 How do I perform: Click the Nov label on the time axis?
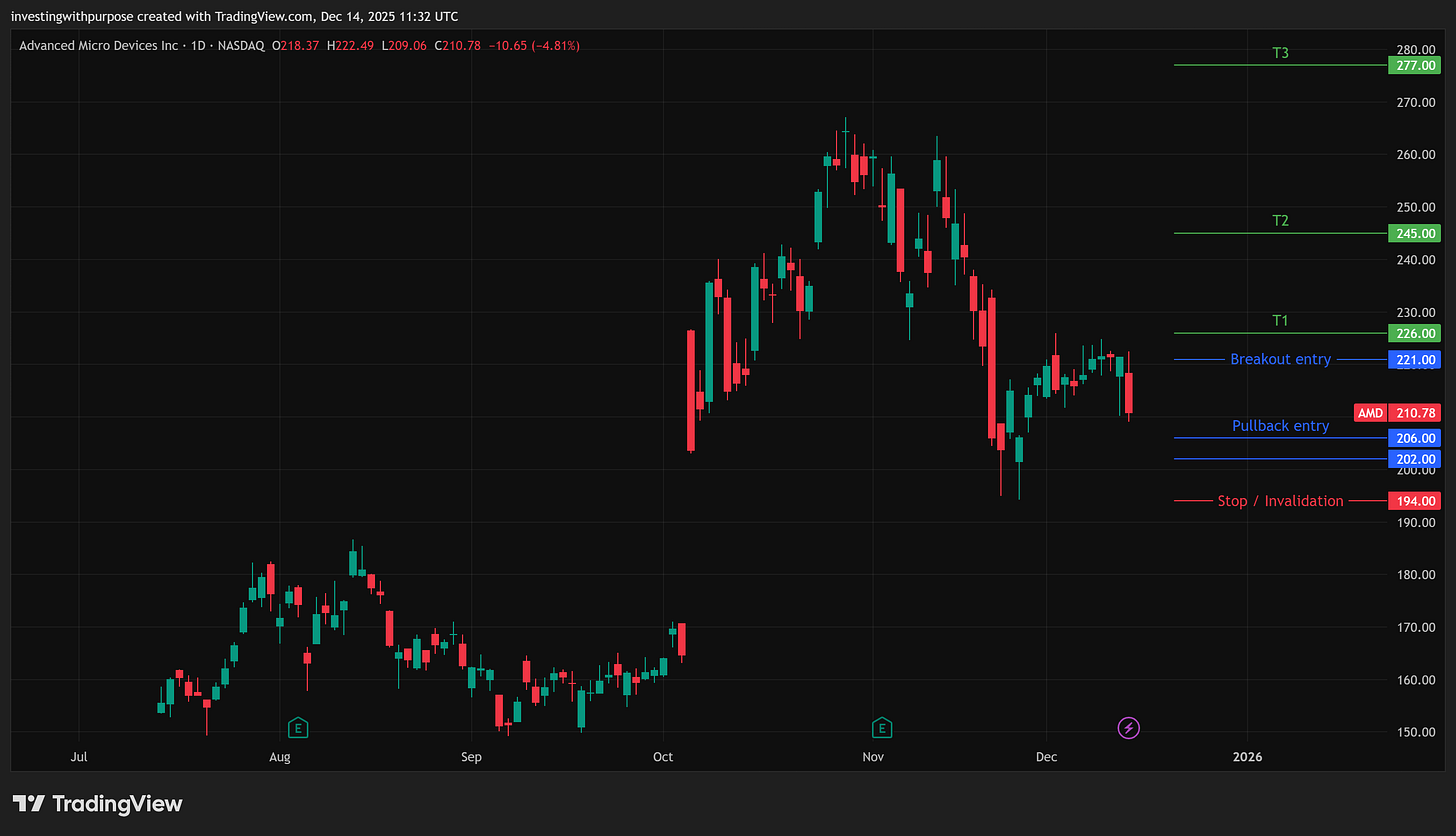click(x=874, y=757)
